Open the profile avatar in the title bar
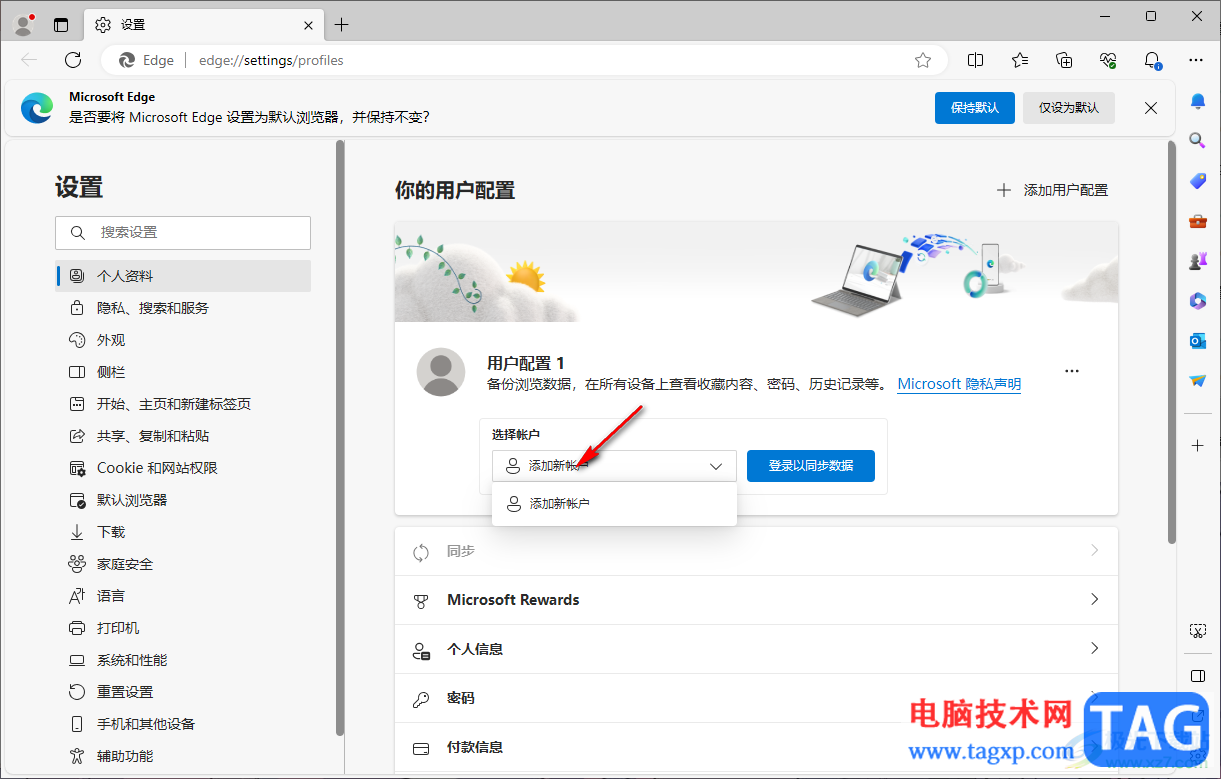1221x779 pixels. point(25,24)
